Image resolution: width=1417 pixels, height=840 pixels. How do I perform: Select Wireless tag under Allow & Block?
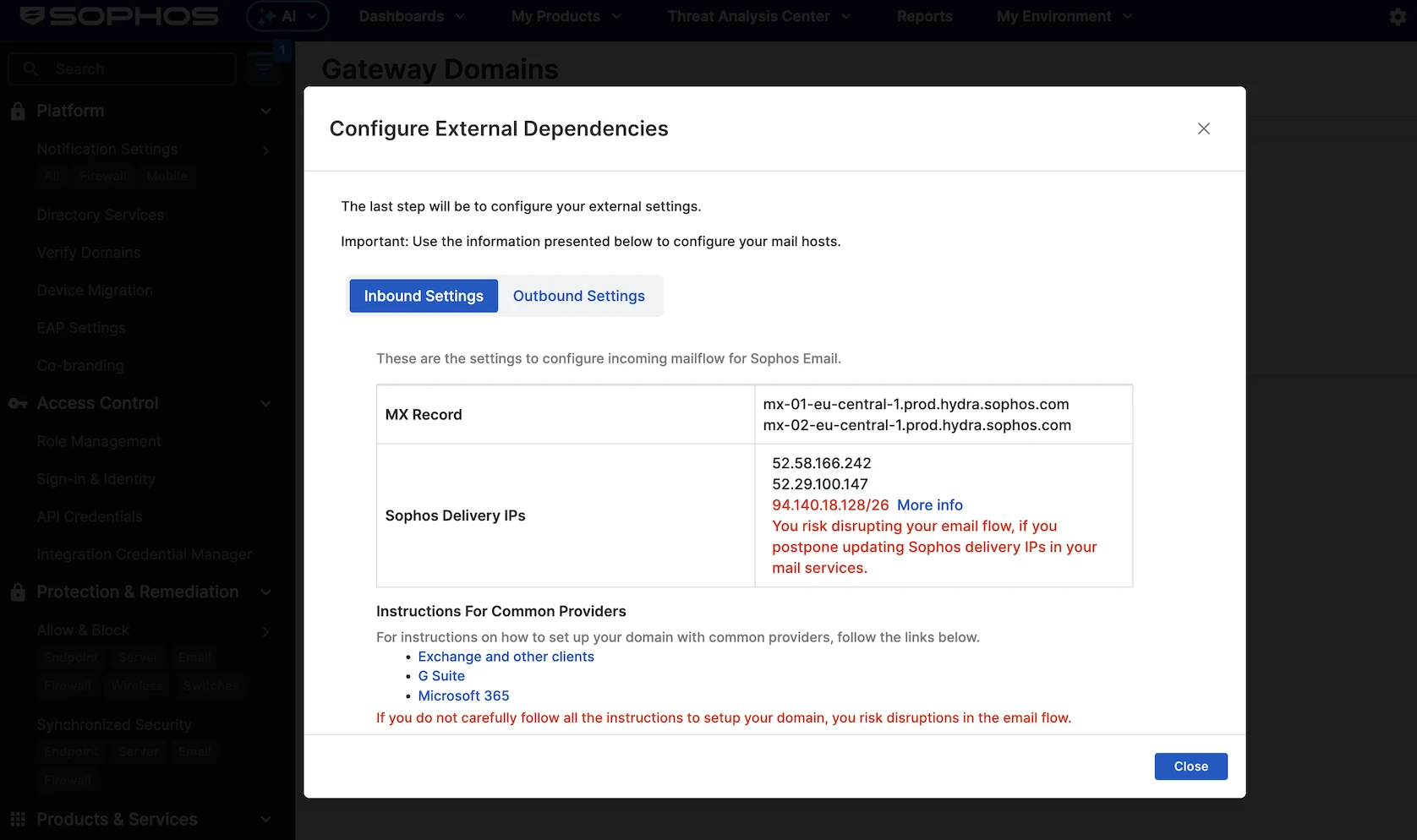[137, 685]
